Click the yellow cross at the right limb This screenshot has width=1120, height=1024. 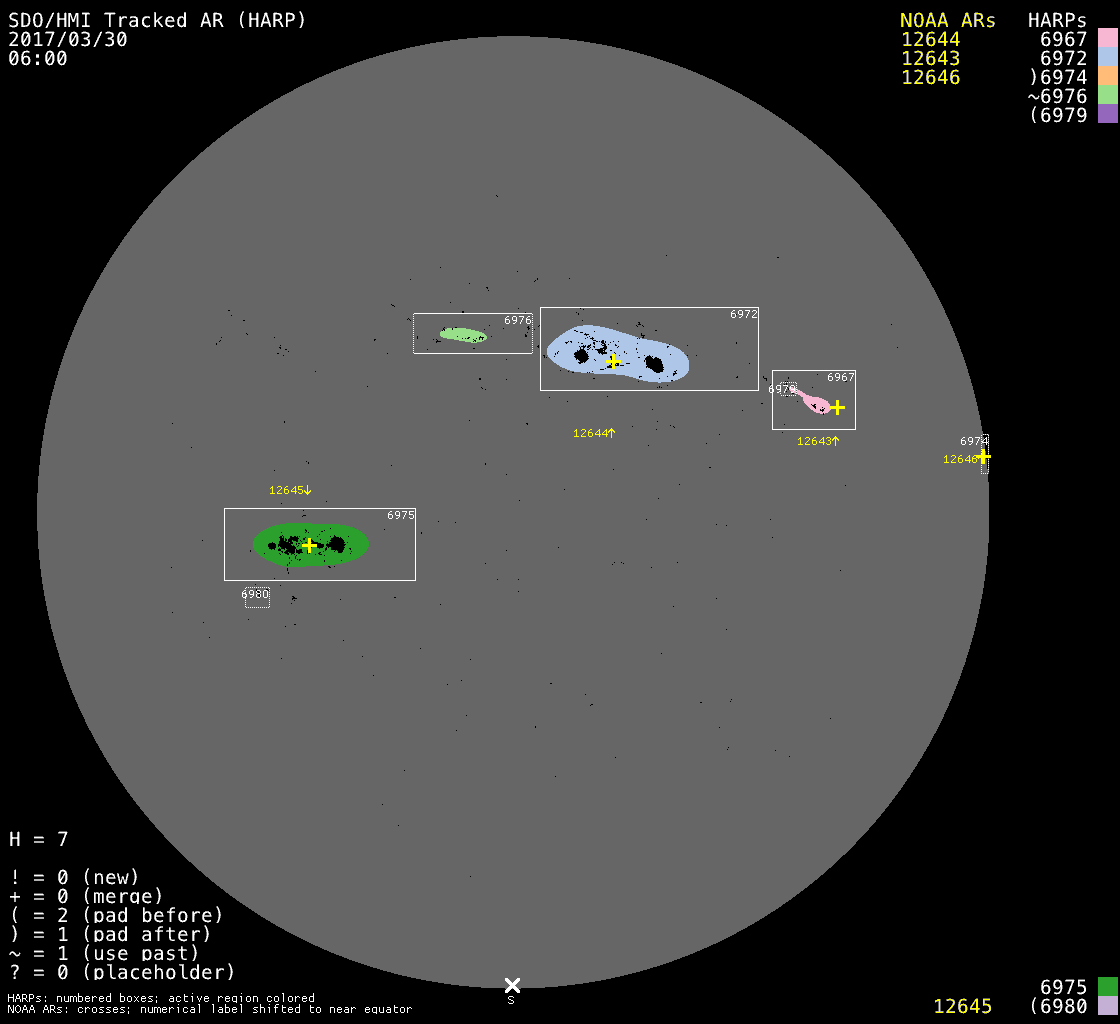point(983,456)
